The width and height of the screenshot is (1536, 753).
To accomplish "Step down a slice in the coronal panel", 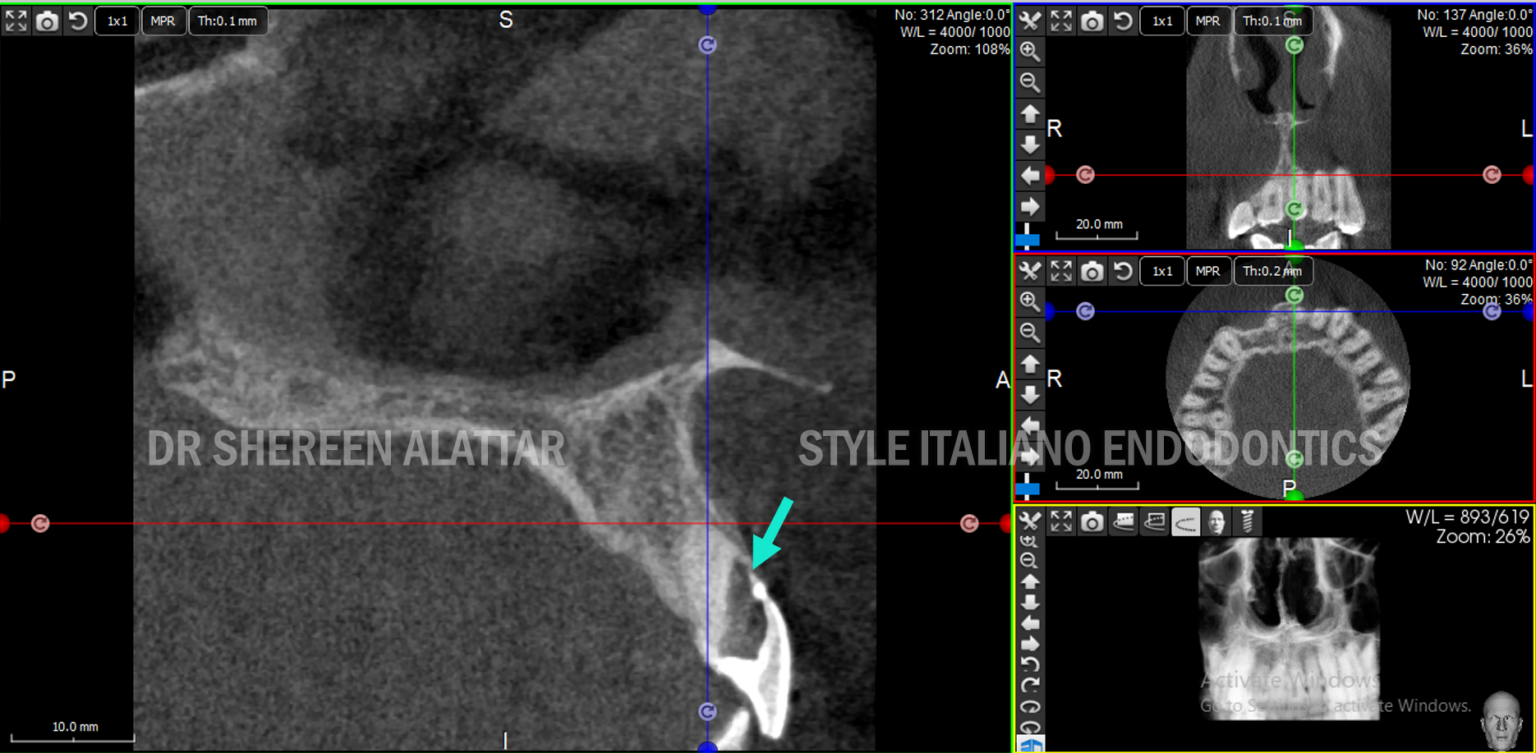I will [1030, 144].
